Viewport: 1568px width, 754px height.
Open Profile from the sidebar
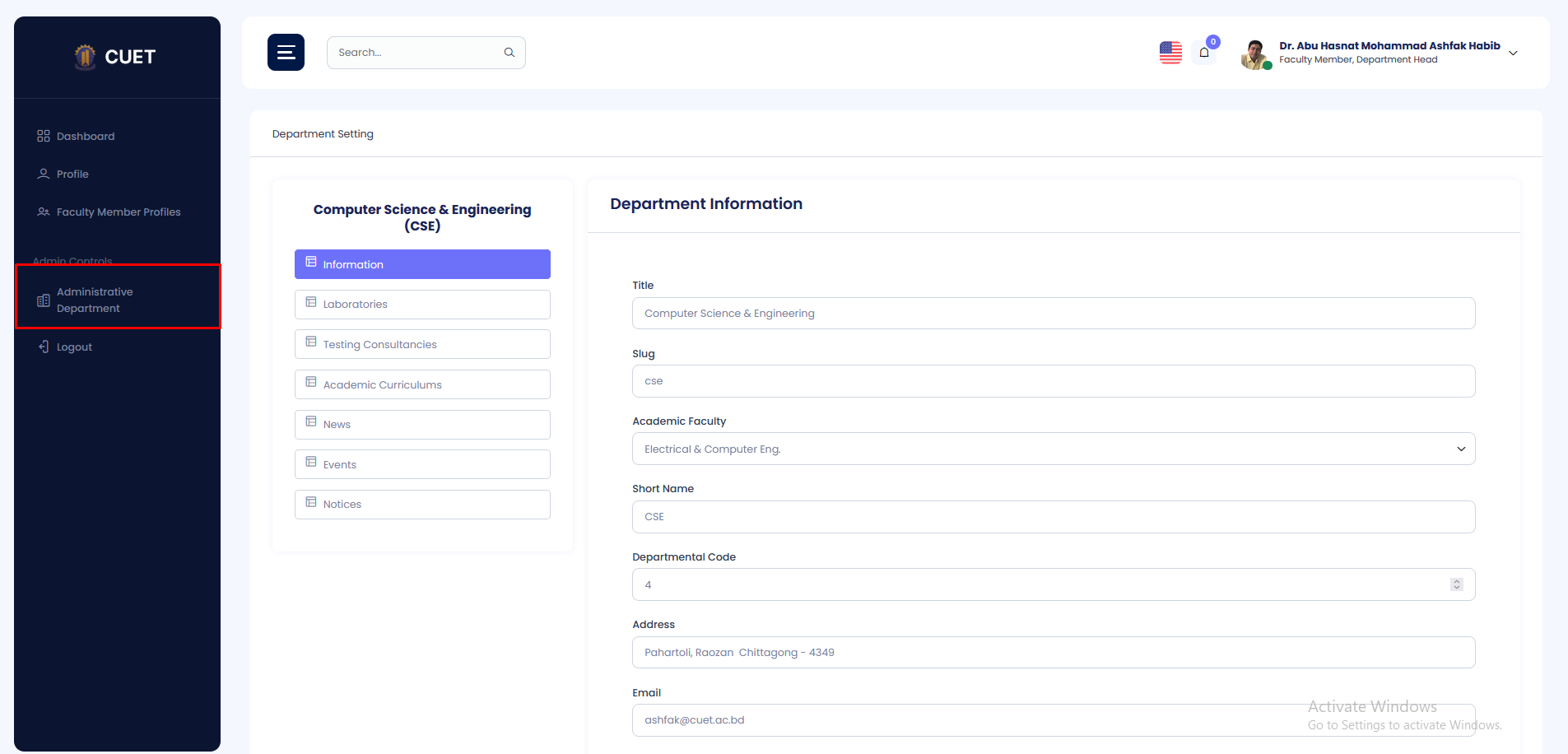[72, 175]
